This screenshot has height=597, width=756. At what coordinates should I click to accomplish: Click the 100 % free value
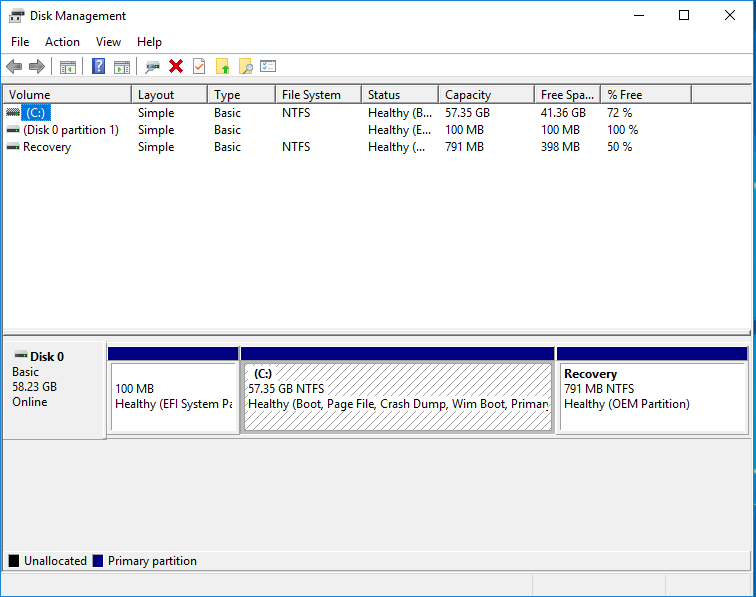(x=622, y=130)
